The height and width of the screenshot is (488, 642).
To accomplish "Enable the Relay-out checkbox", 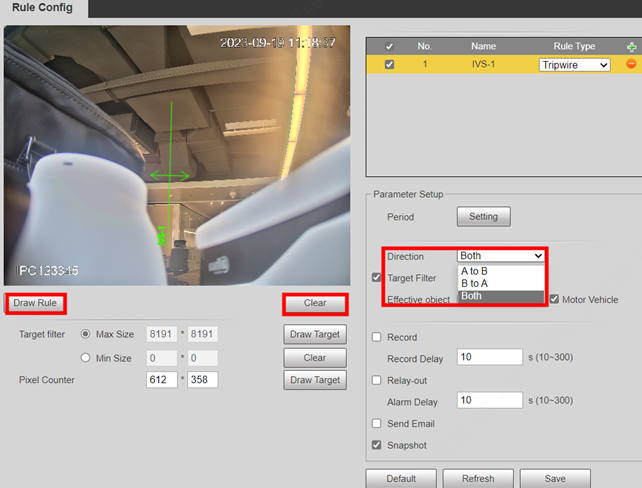I will pos(377,380).
